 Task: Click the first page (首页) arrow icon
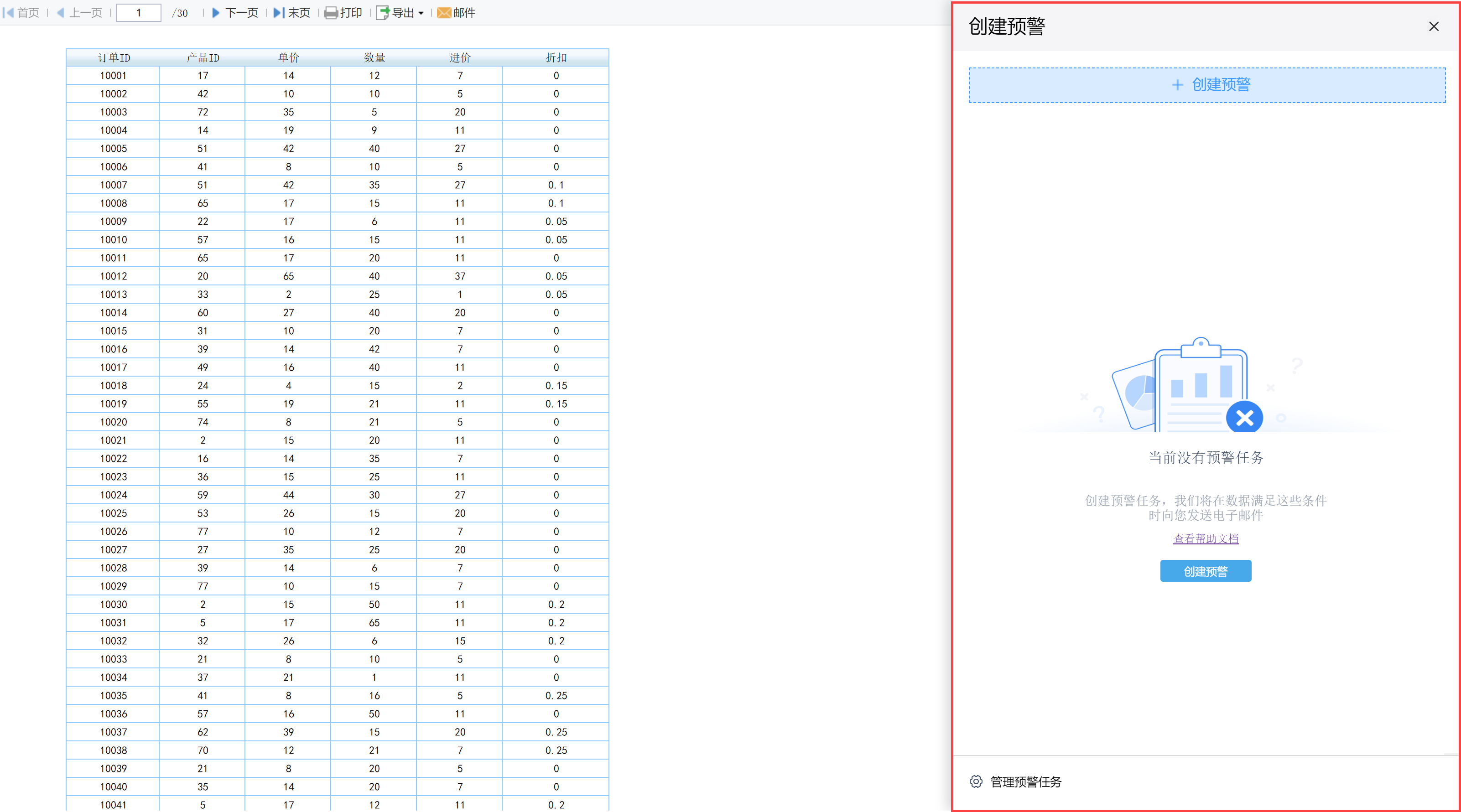click(x=9, y=12)
